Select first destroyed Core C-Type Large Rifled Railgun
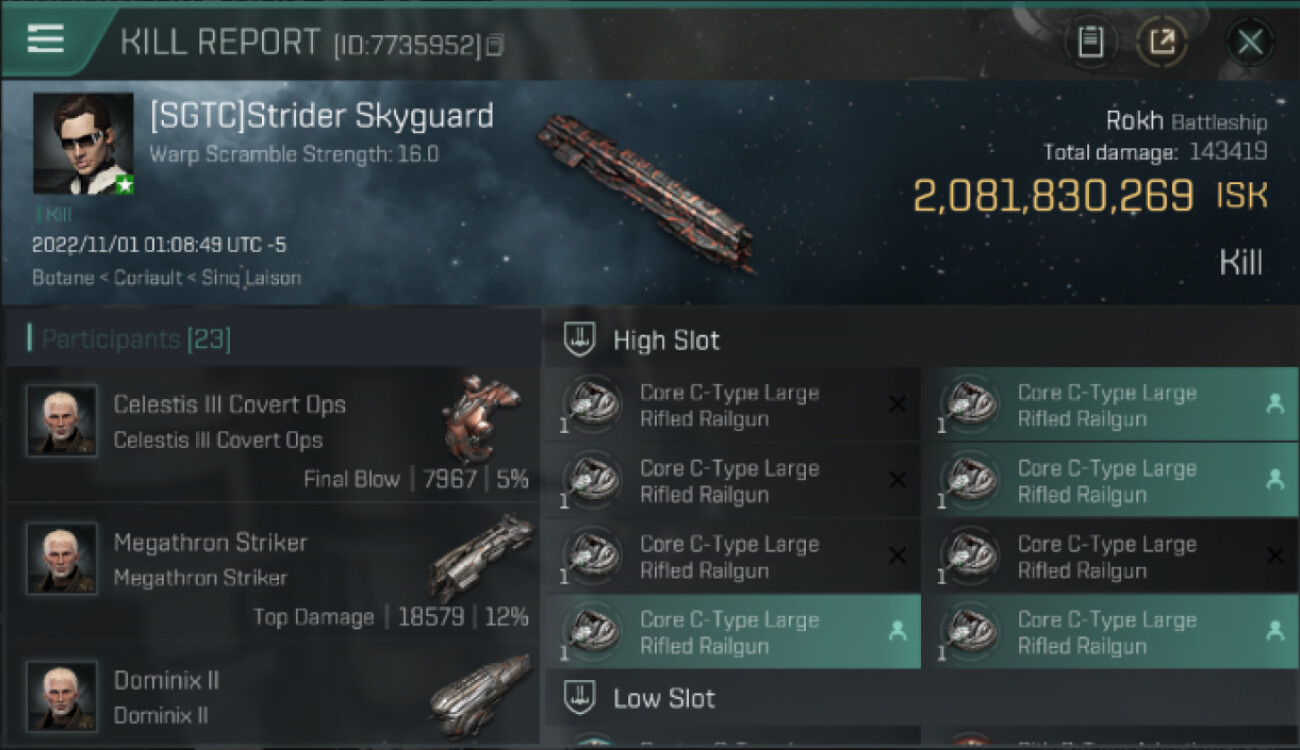The image size is (1300, 750). (x=733, y=405)
